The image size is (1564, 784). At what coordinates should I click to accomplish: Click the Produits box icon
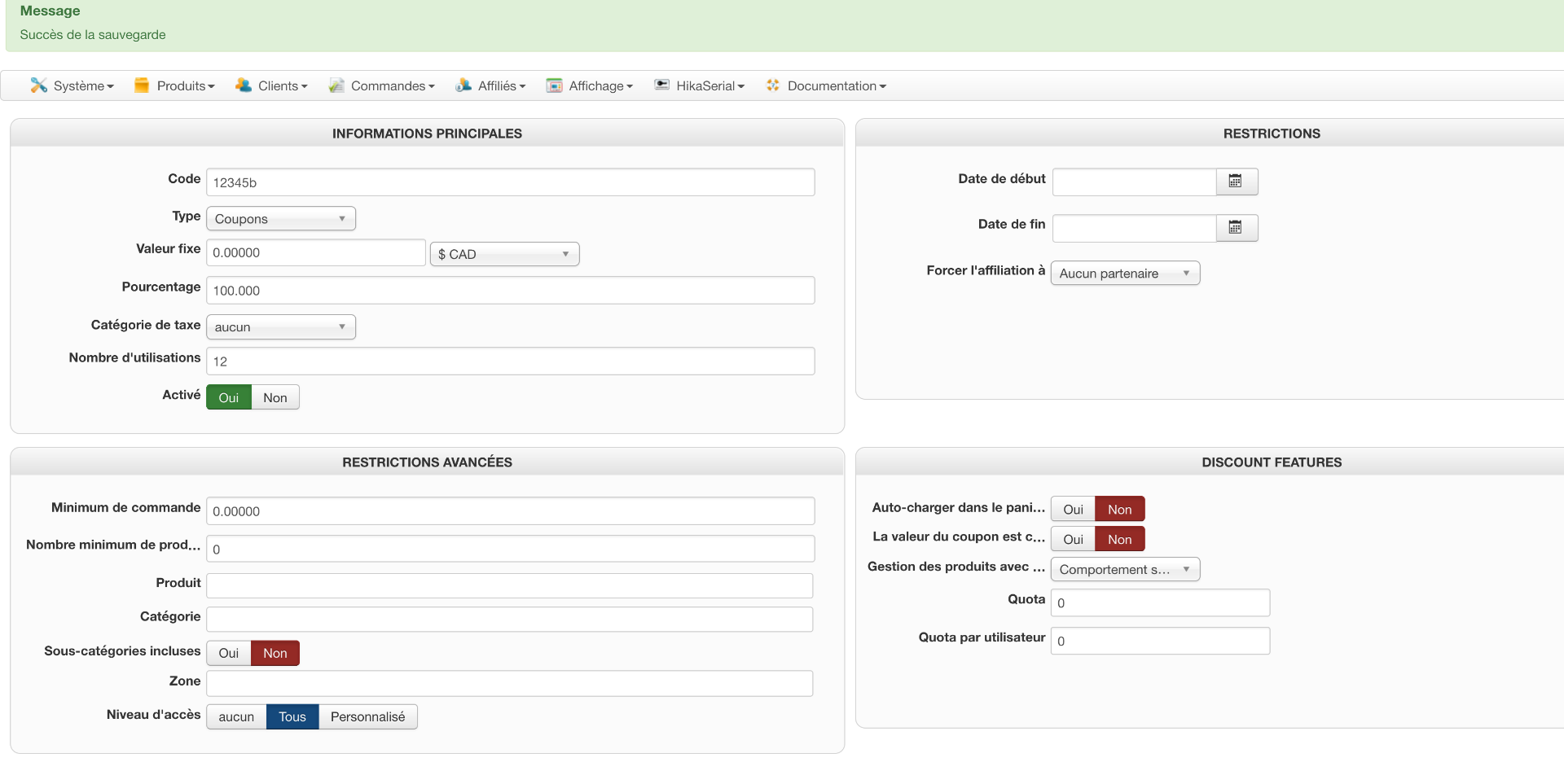[142, 85]
